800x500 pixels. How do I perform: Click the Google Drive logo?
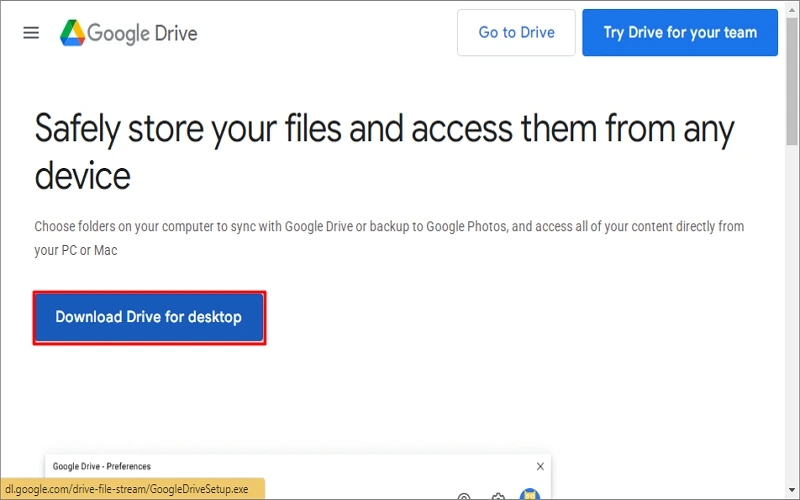point(129,33)
